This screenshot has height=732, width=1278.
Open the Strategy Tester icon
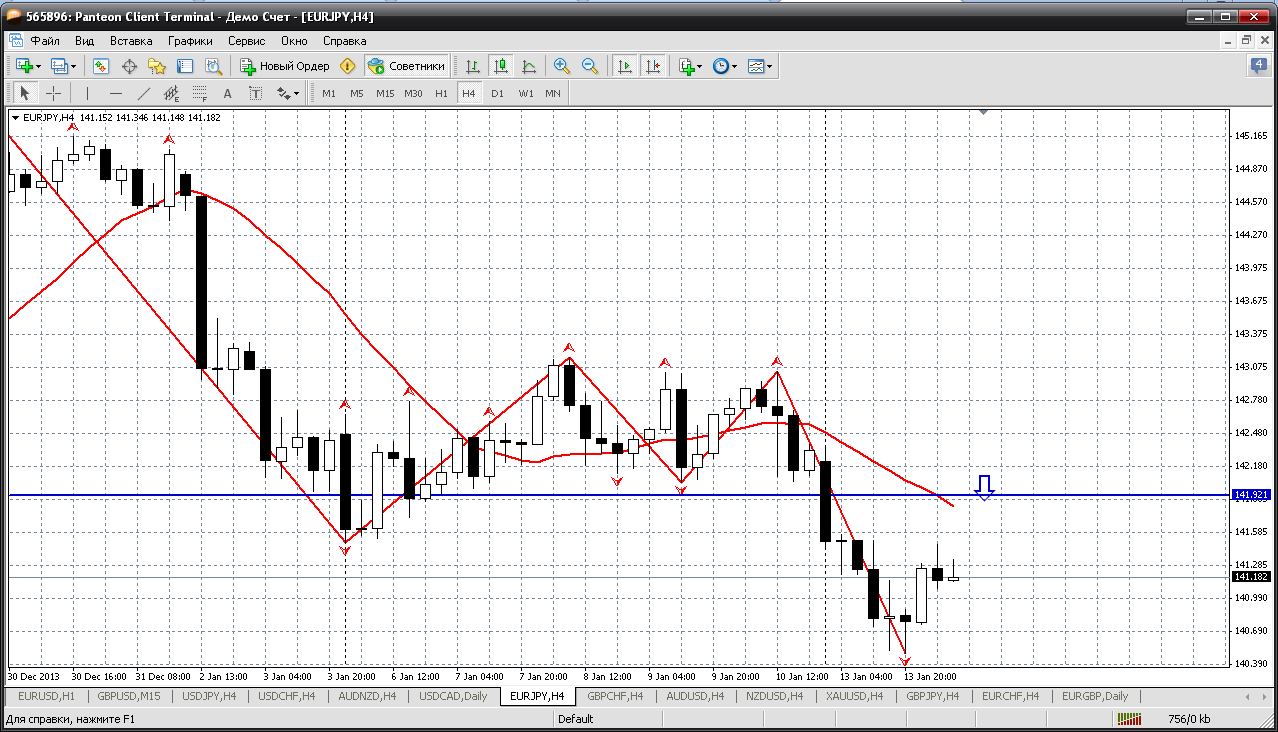(x=213, y=66)
